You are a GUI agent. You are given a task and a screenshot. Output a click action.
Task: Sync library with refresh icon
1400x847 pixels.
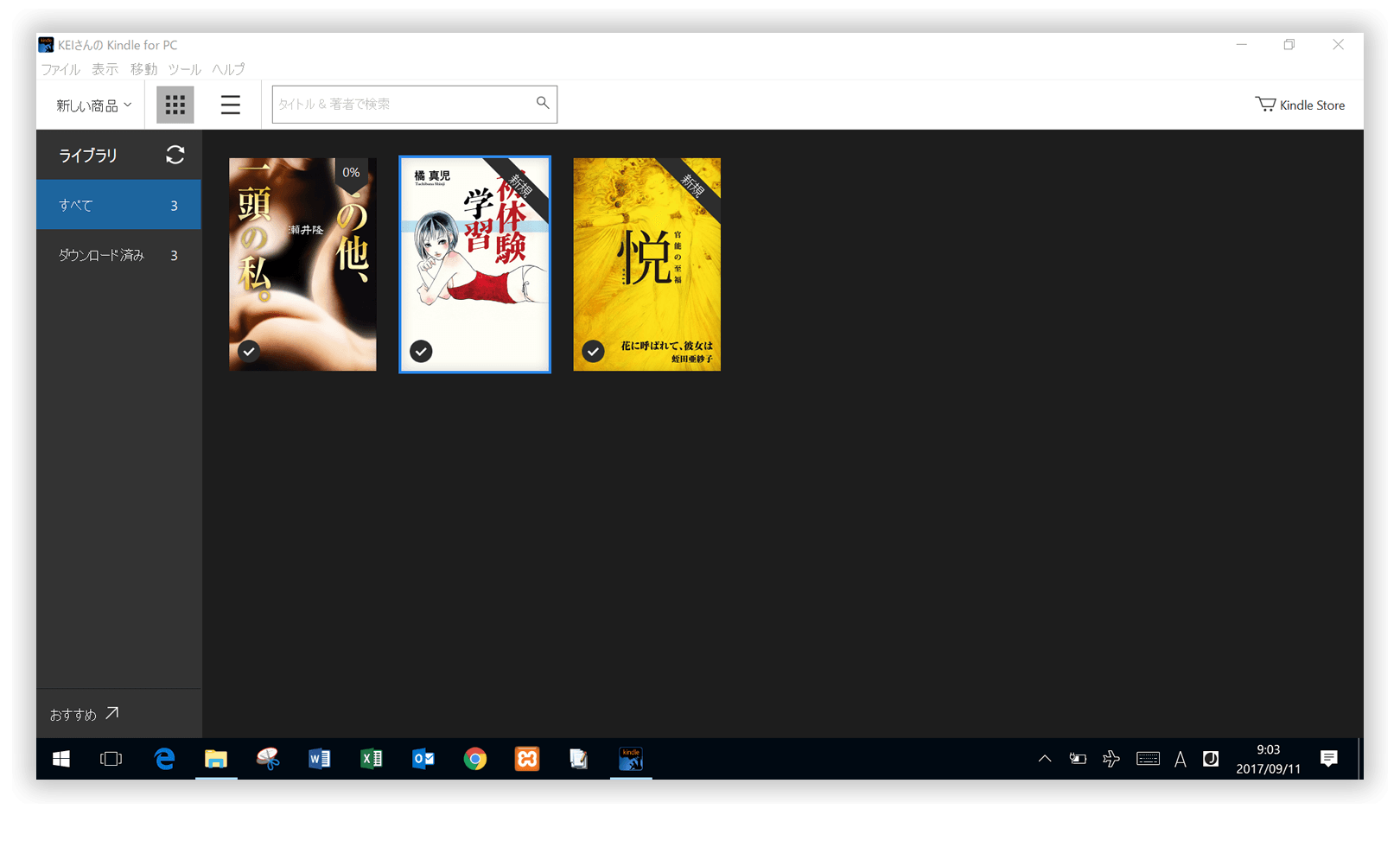pos(175,155)
